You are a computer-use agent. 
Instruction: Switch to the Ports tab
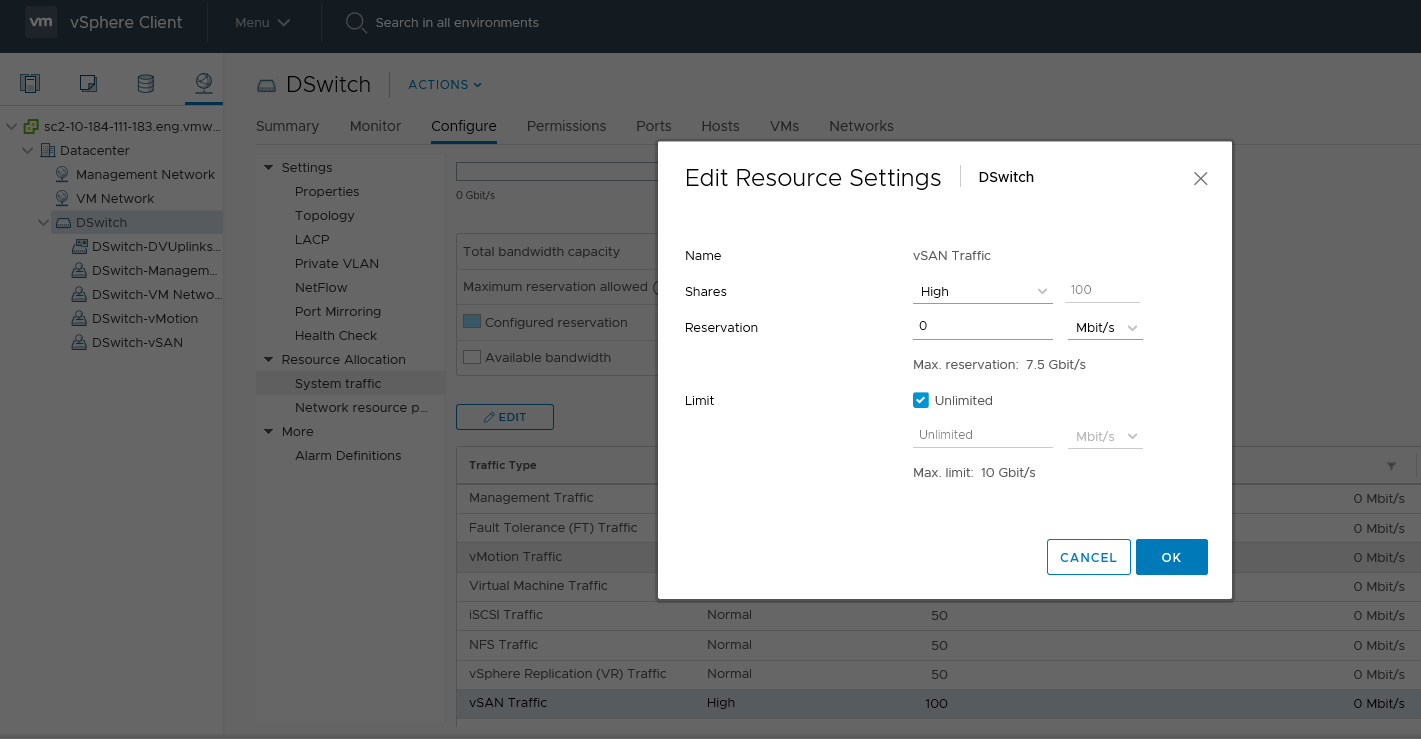654,126
